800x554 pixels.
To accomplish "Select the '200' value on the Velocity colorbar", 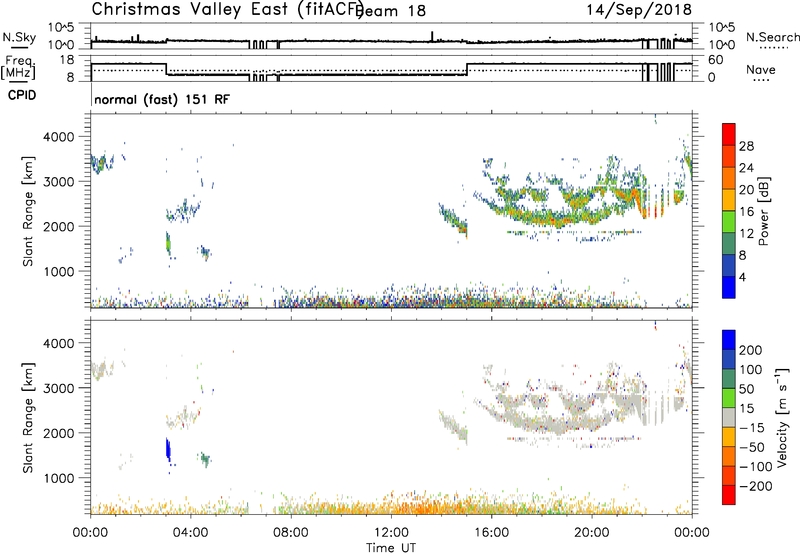I will coord(751,350).
